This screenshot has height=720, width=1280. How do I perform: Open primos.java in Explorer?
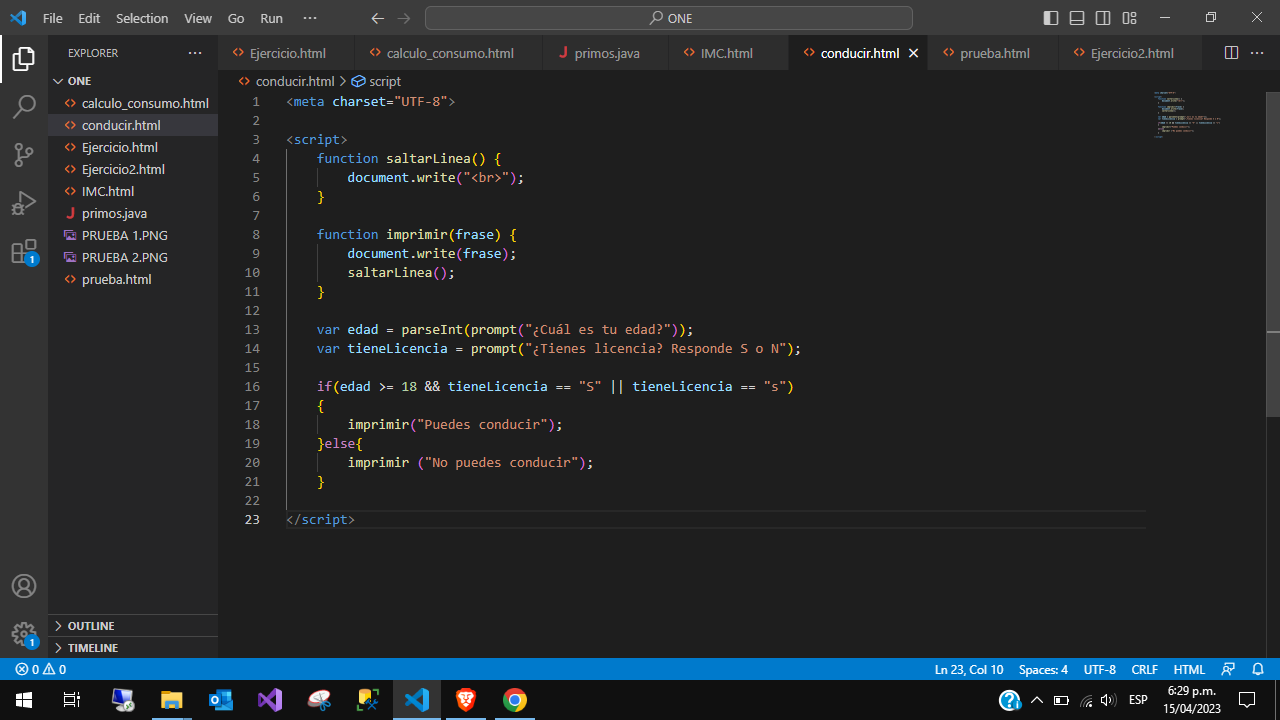click(133, 213)
